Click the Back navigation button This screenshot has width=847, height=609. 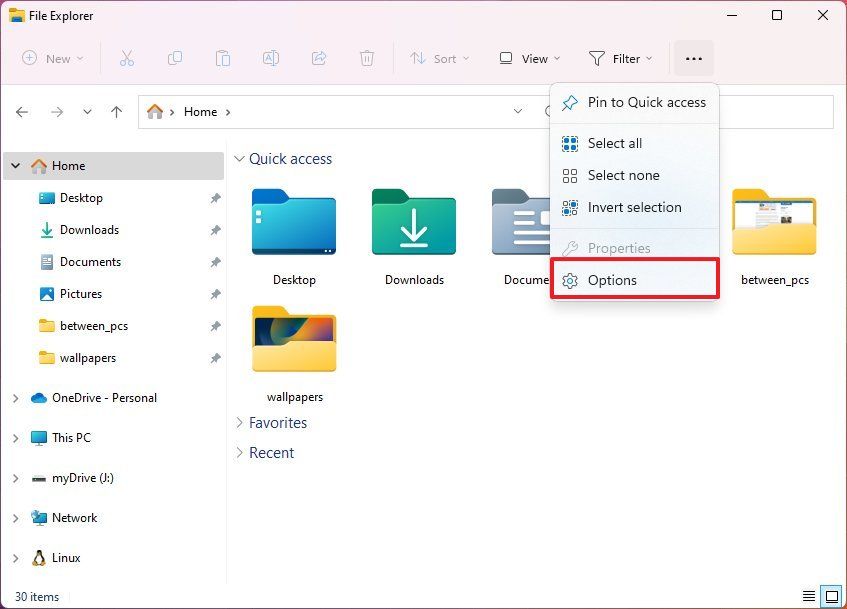click(x=22, y=112)
